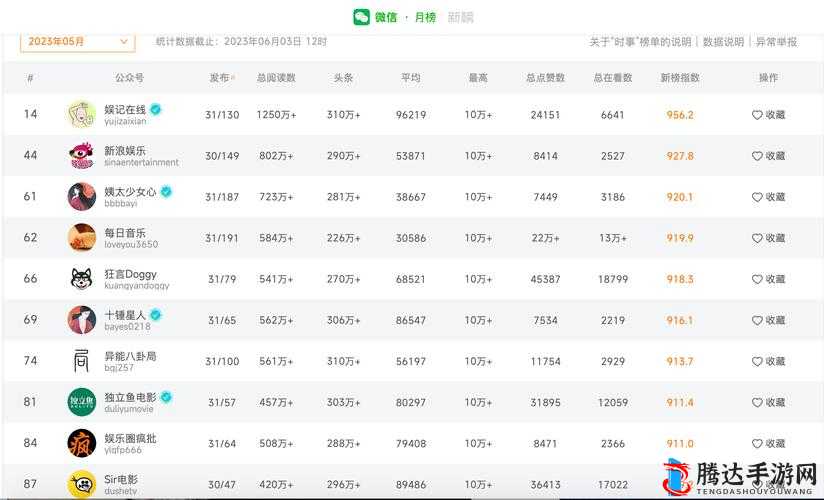This screenshot has height=500, width=824.
Task: Favorite 娱记在线 with its heart icon
Action: coord(757,115)
